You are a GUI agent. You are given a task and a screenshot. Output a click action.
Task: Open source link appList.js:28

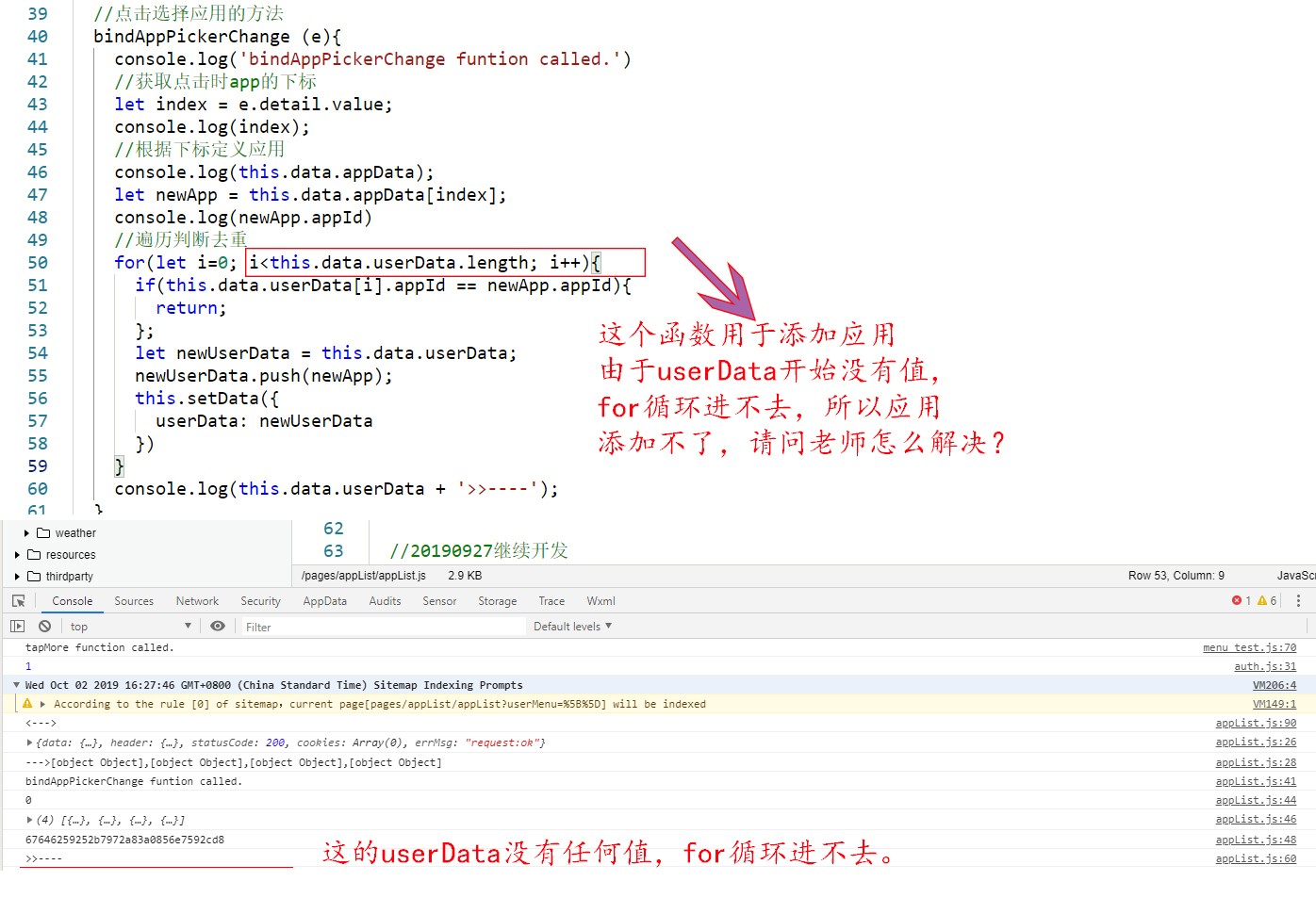pyautogui.click(x=1256, y=762)
